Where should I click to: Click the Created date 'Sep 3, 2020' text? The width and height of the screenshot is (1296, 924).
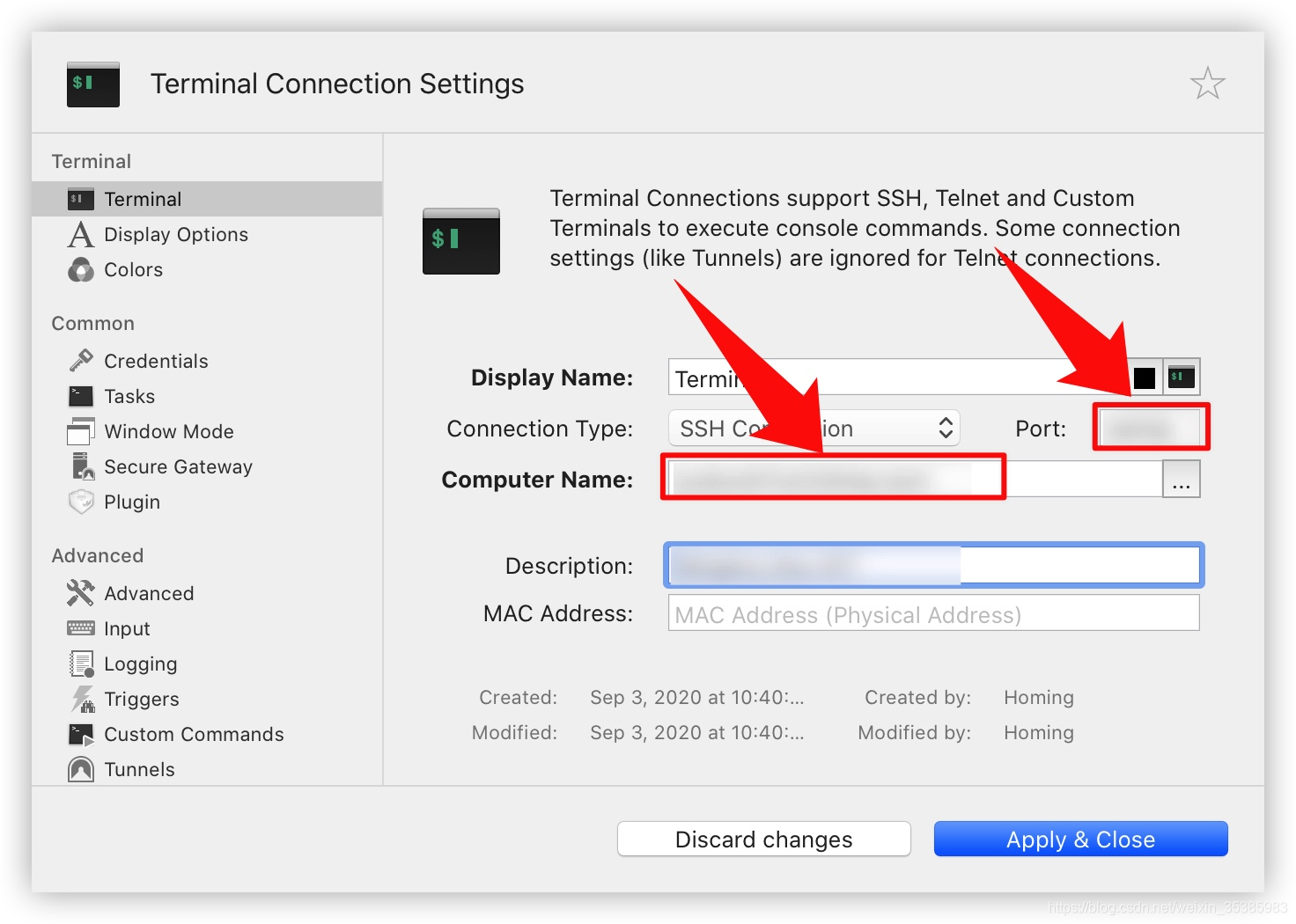click(x=696, y=697)
